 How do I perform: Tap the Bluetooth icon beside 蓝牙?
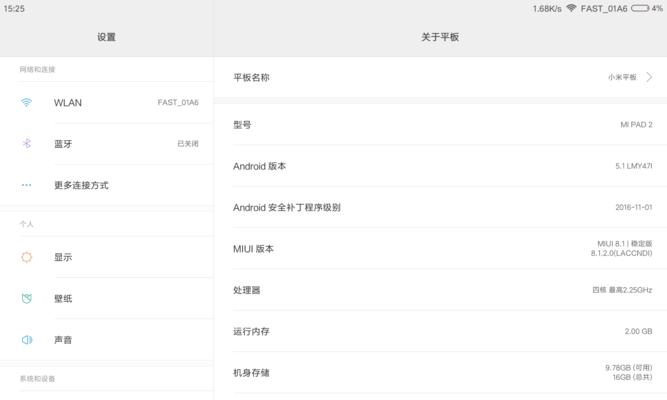click(26, 143)
